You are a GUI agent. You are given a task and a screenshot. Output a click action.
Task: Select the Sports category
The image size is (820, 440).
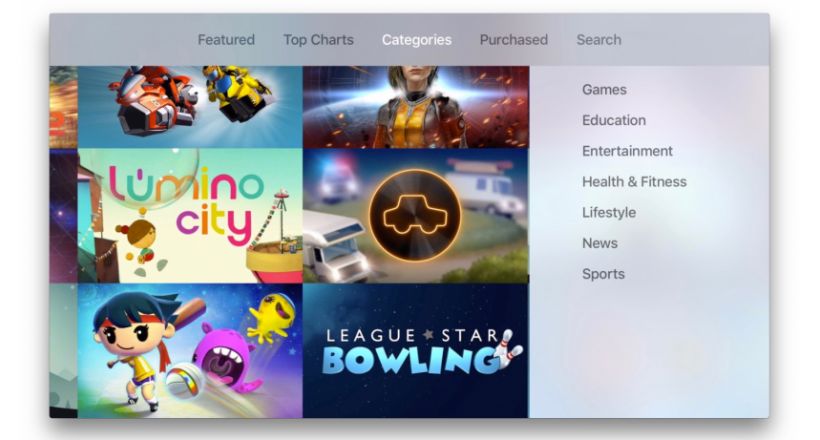pos(603,274)
